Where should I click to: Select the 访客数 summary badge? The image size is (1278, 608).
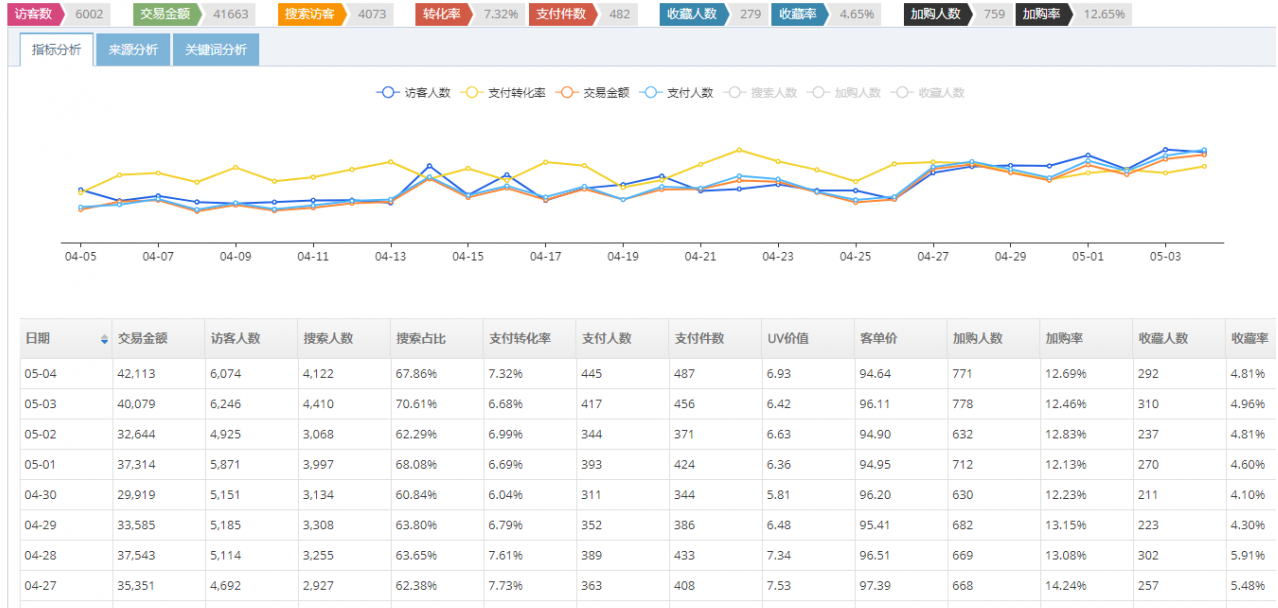36,14
